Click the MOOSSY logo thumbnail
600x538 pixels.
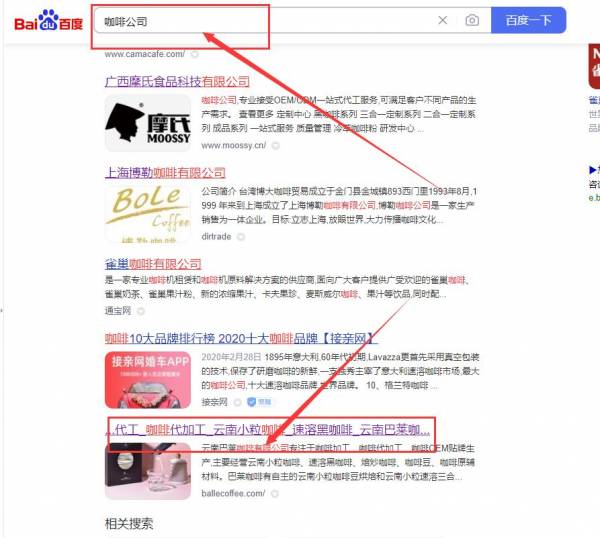(x=148, y=123)
